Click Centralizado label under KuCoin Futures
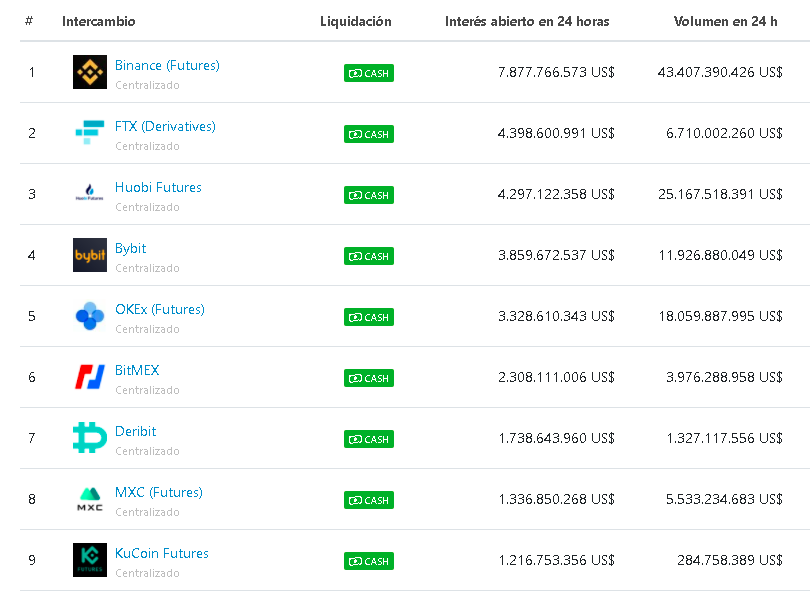Image resolution: width=810 pixels, height=597 pixels. tap(147, 573)
